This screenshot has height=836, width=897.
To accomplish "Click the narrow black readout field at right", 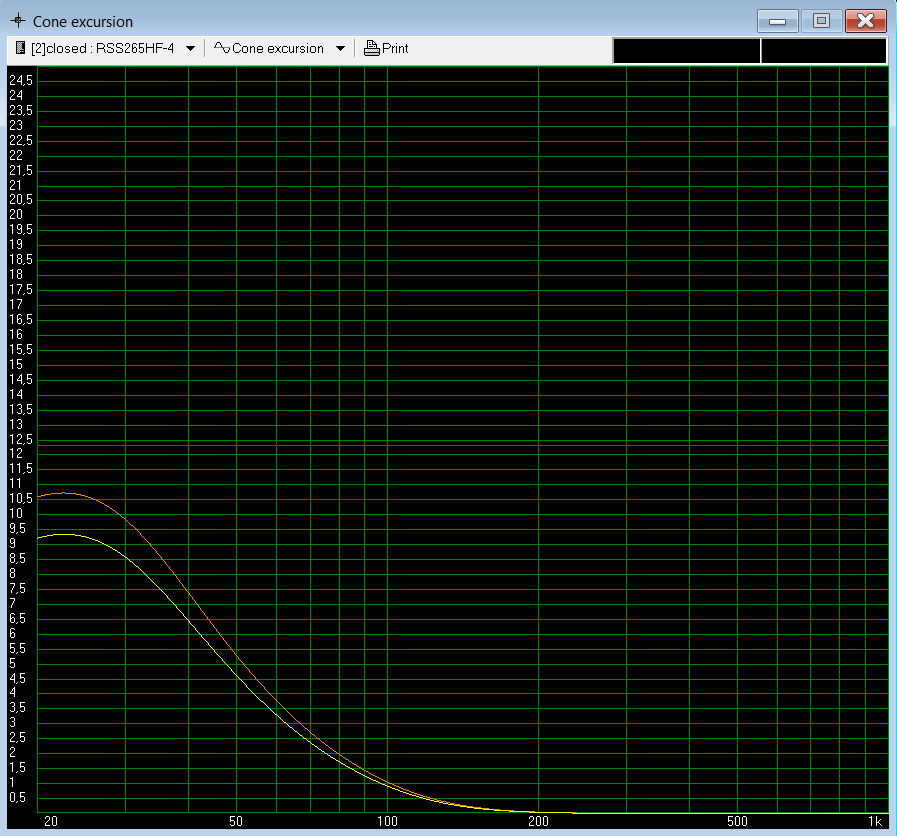I will 824,50.
